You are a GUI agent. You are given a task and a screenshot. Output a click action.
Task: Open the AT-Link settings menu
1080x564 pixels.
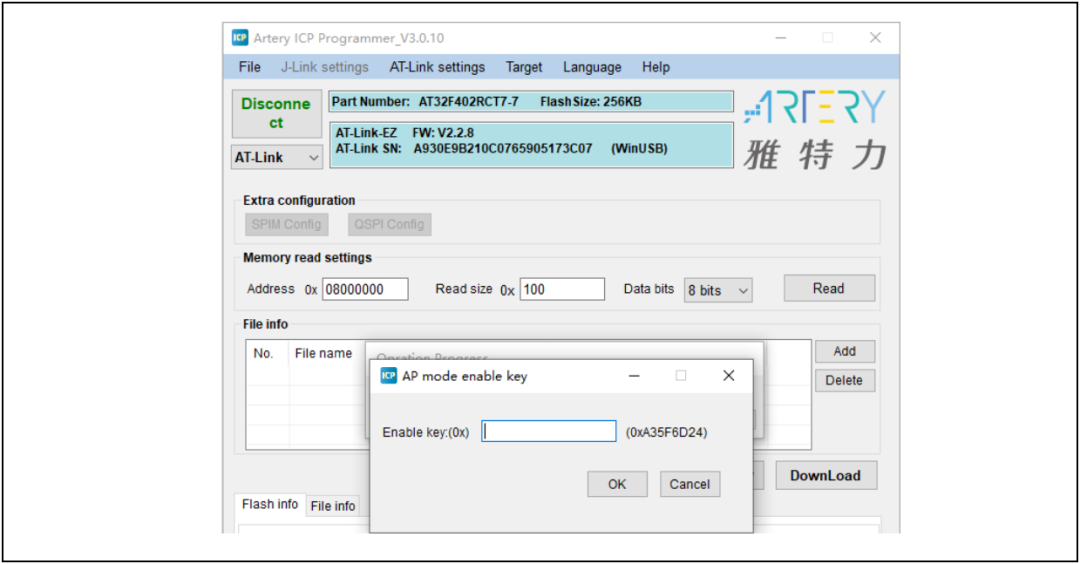coord(437,67)
